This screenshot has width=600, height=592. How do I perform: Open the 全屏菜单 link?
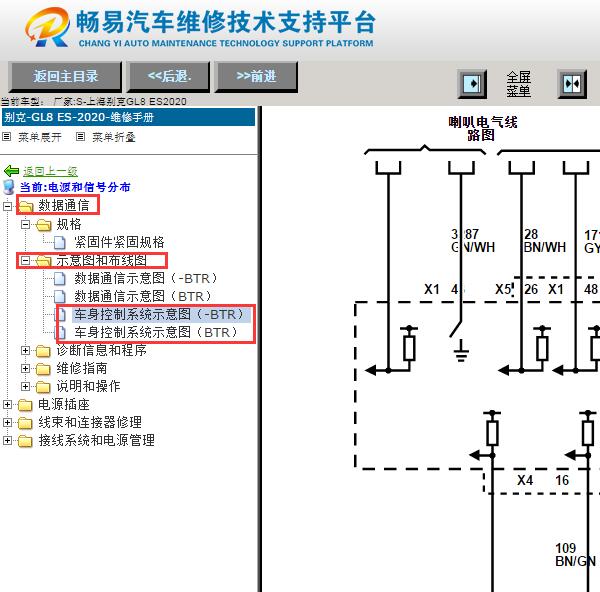pos(518,84)
